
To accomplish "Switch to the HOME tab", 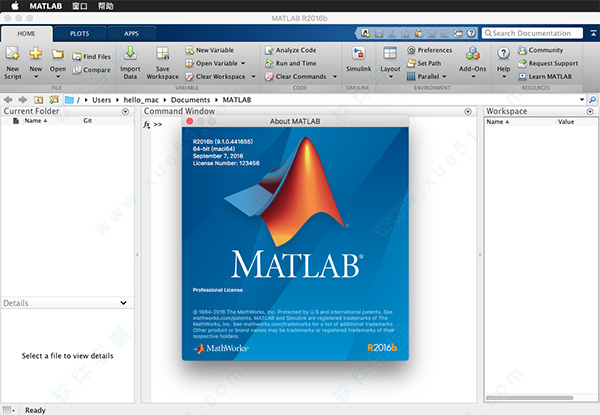I will (26, 34).
